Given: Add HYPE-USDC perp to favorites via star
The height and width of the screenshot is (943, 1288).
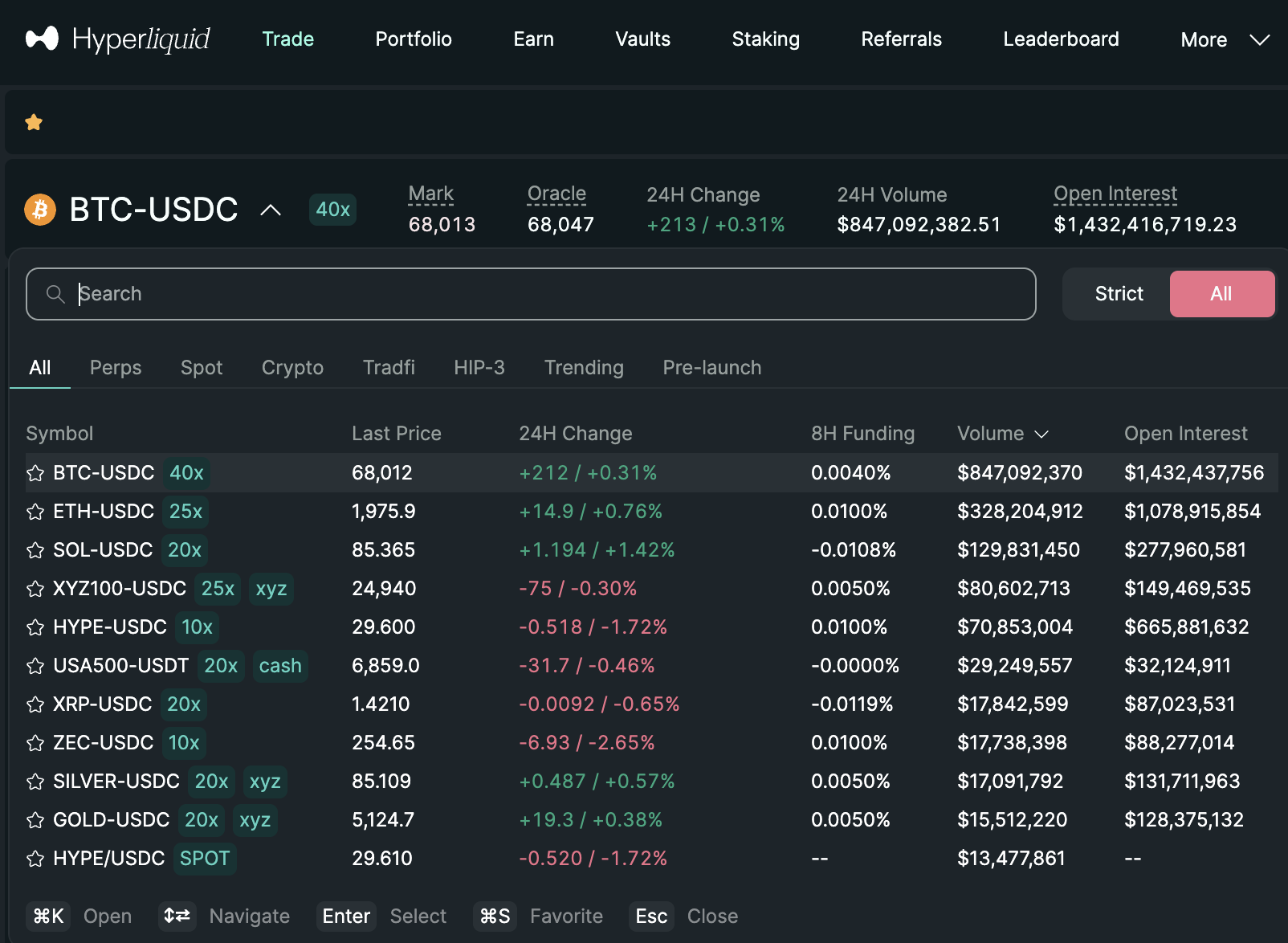Looking at the screenshot, I should click(35, 627).
